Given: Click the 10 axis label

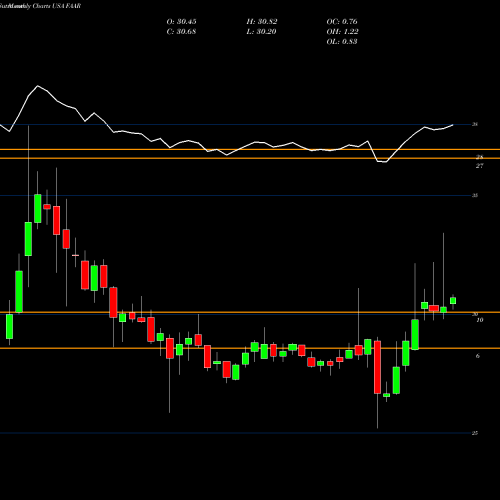Looking at the screenshot, I should (480, 320).
